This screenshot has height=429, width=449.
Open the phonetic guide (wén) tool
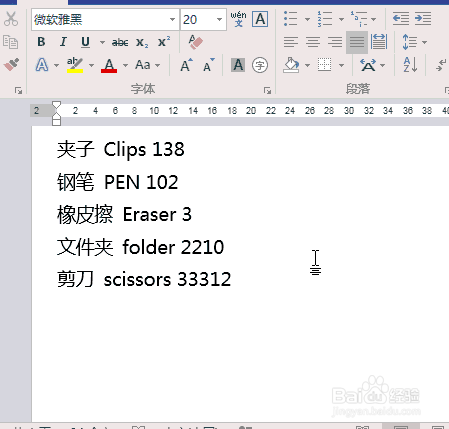click(x=238, y=19)
